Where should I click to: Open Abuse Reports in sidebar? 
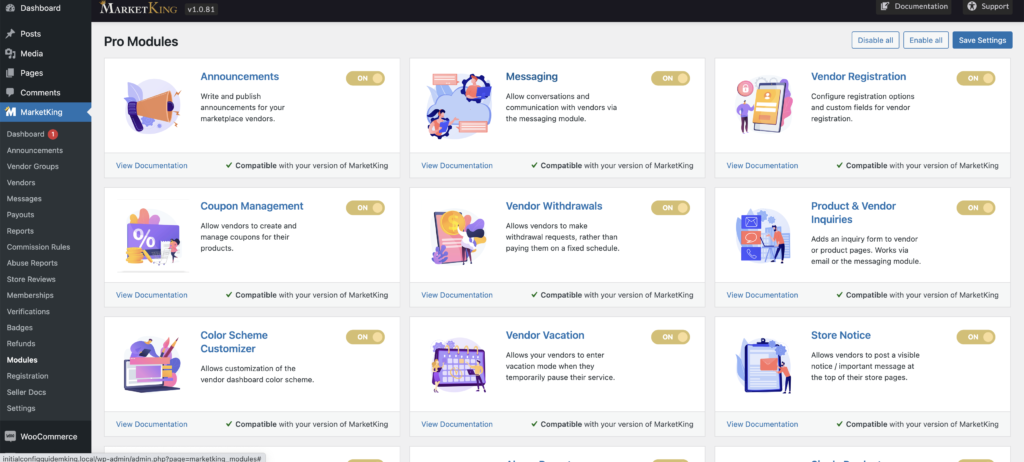point(32,263)
